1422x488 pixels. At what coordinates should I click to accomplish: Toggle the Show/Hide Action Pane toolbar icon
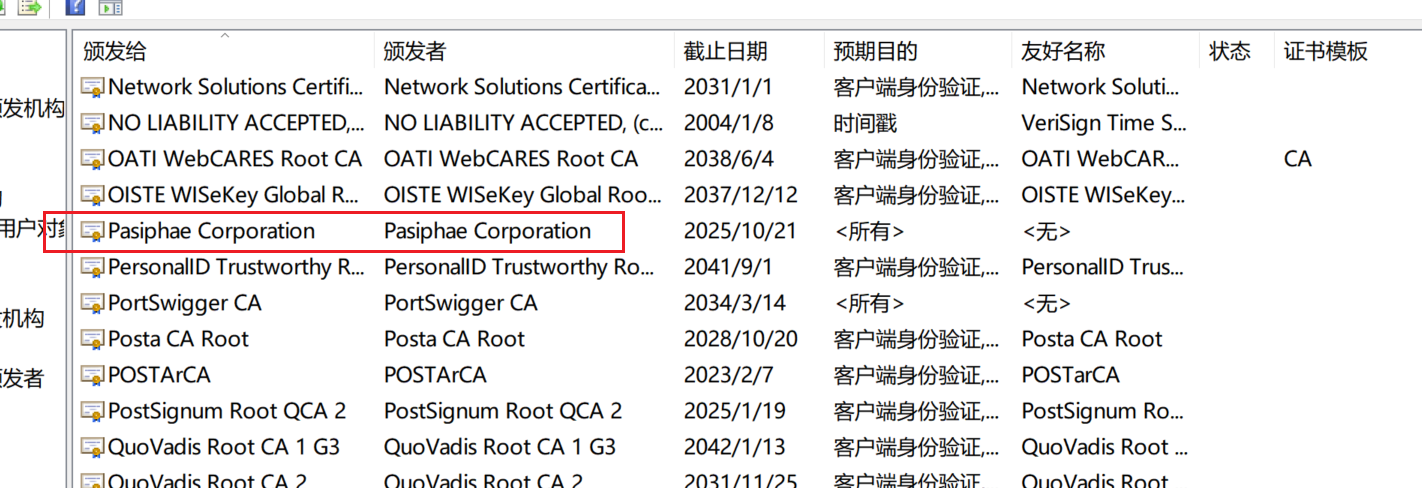(110, 7)
